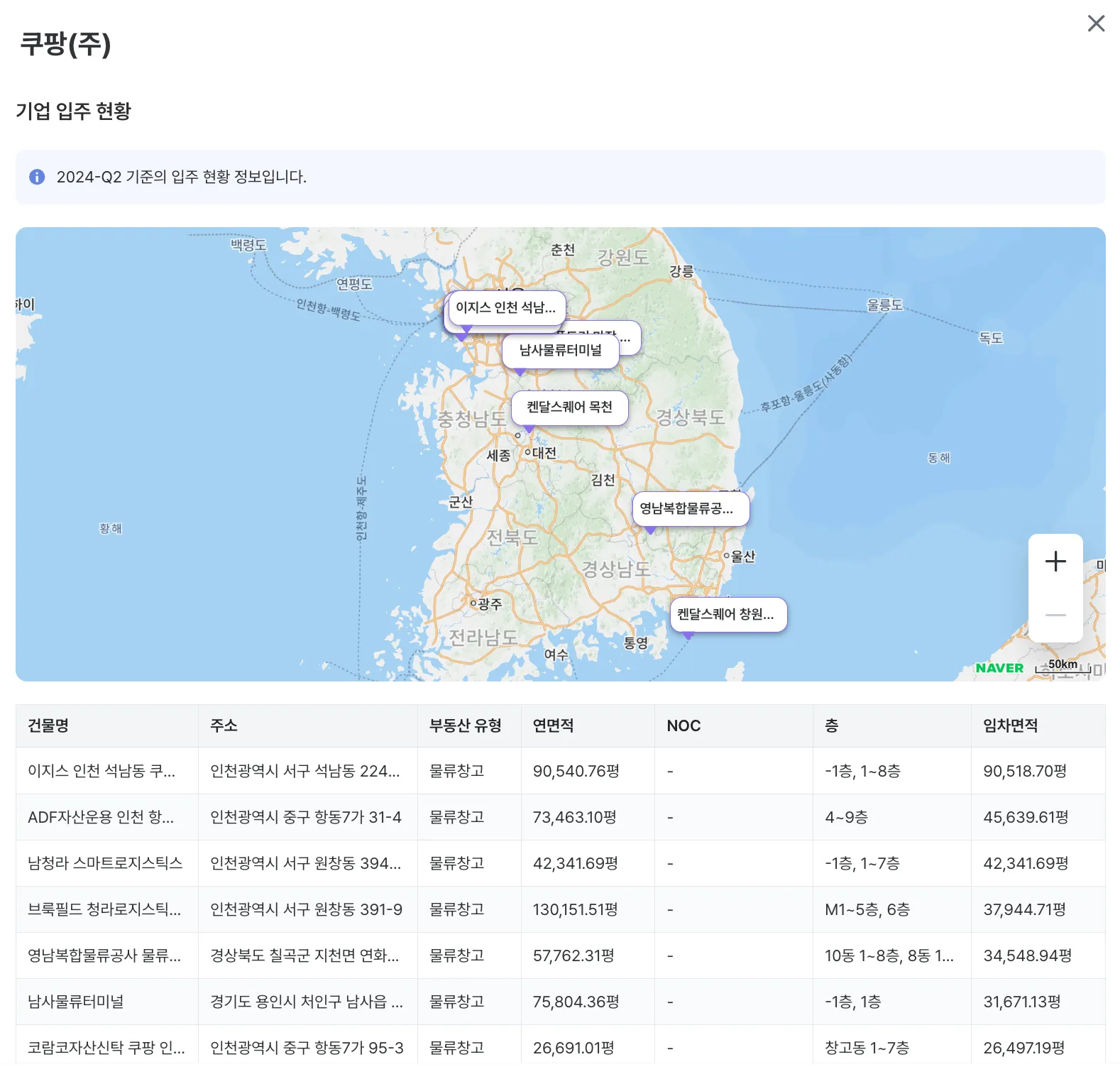Open the 브룩필드 청라로지스틱 building entry
1120x1079 pixels.
104,909
